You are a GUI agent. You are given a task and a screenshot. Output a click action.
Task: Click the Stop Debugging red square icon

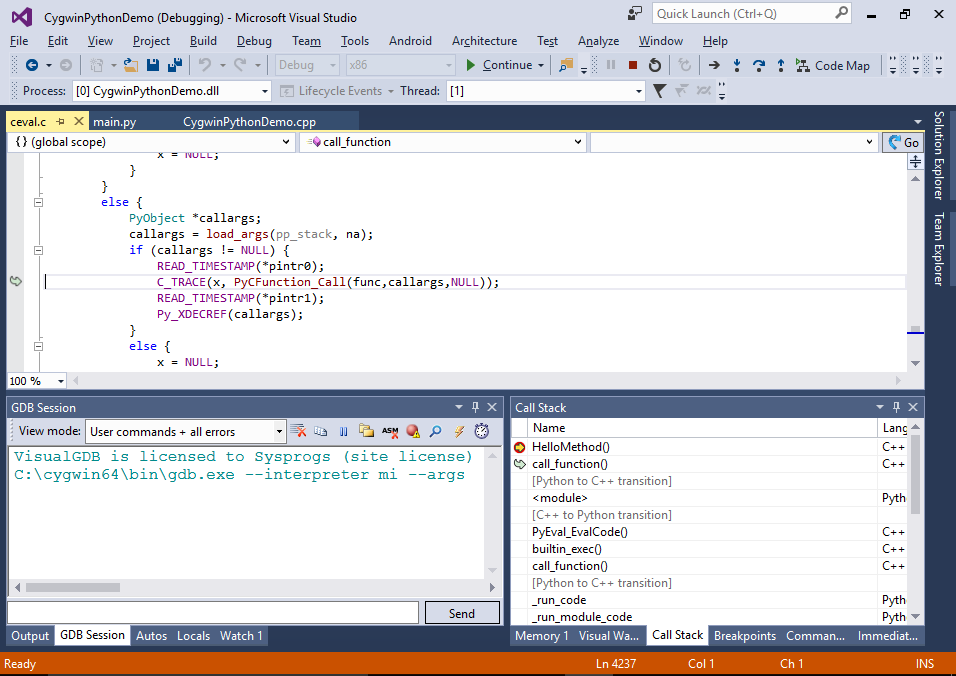[x=632, y=65]
